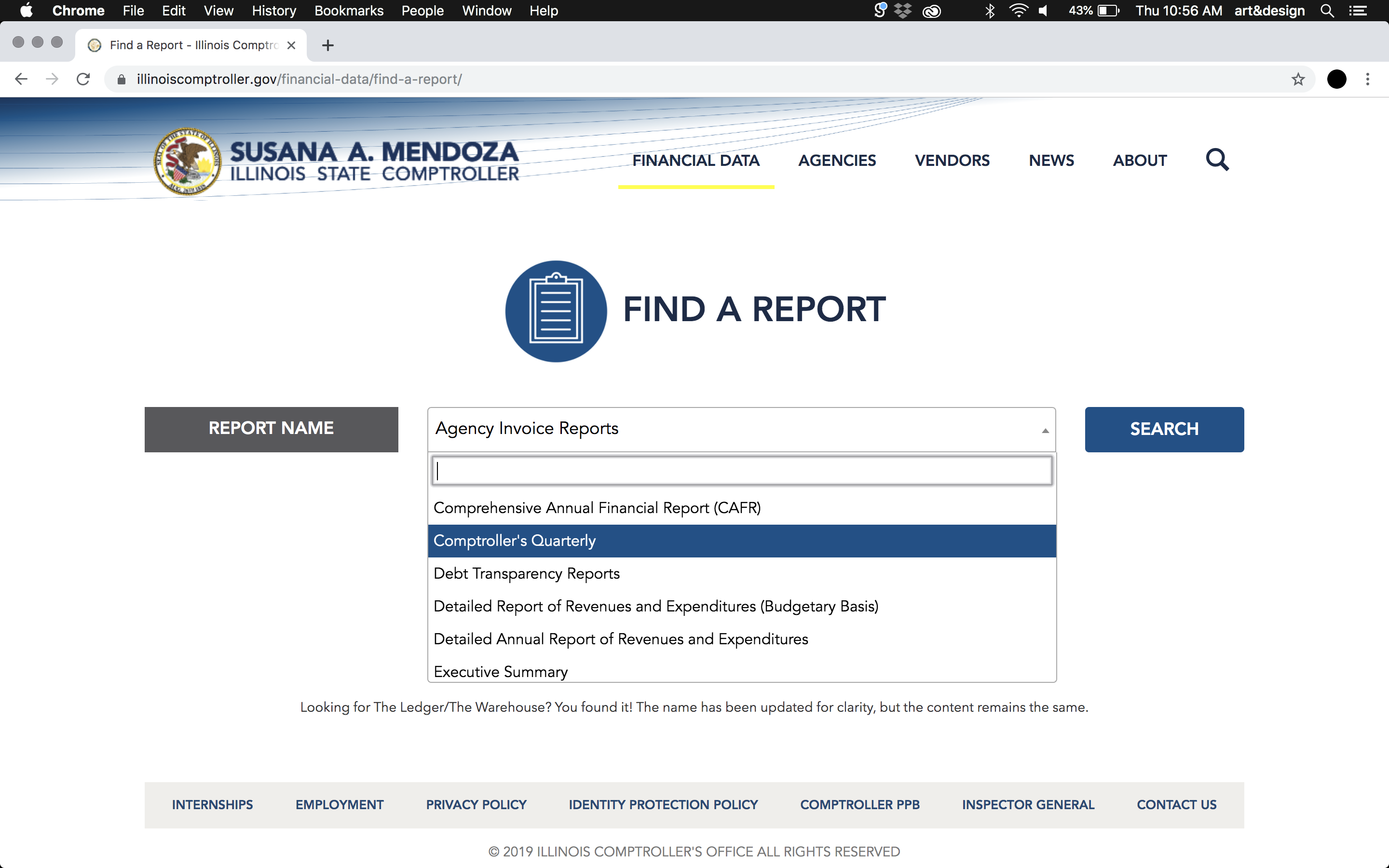Click the browser address bar URL

(299, 79)
